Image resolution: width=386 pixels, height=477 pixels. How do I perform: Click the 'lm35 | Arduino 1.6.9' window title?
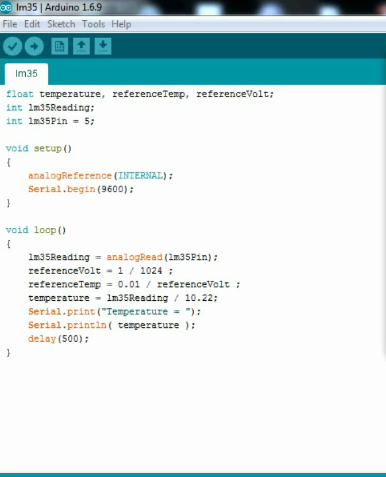point(59,7)
